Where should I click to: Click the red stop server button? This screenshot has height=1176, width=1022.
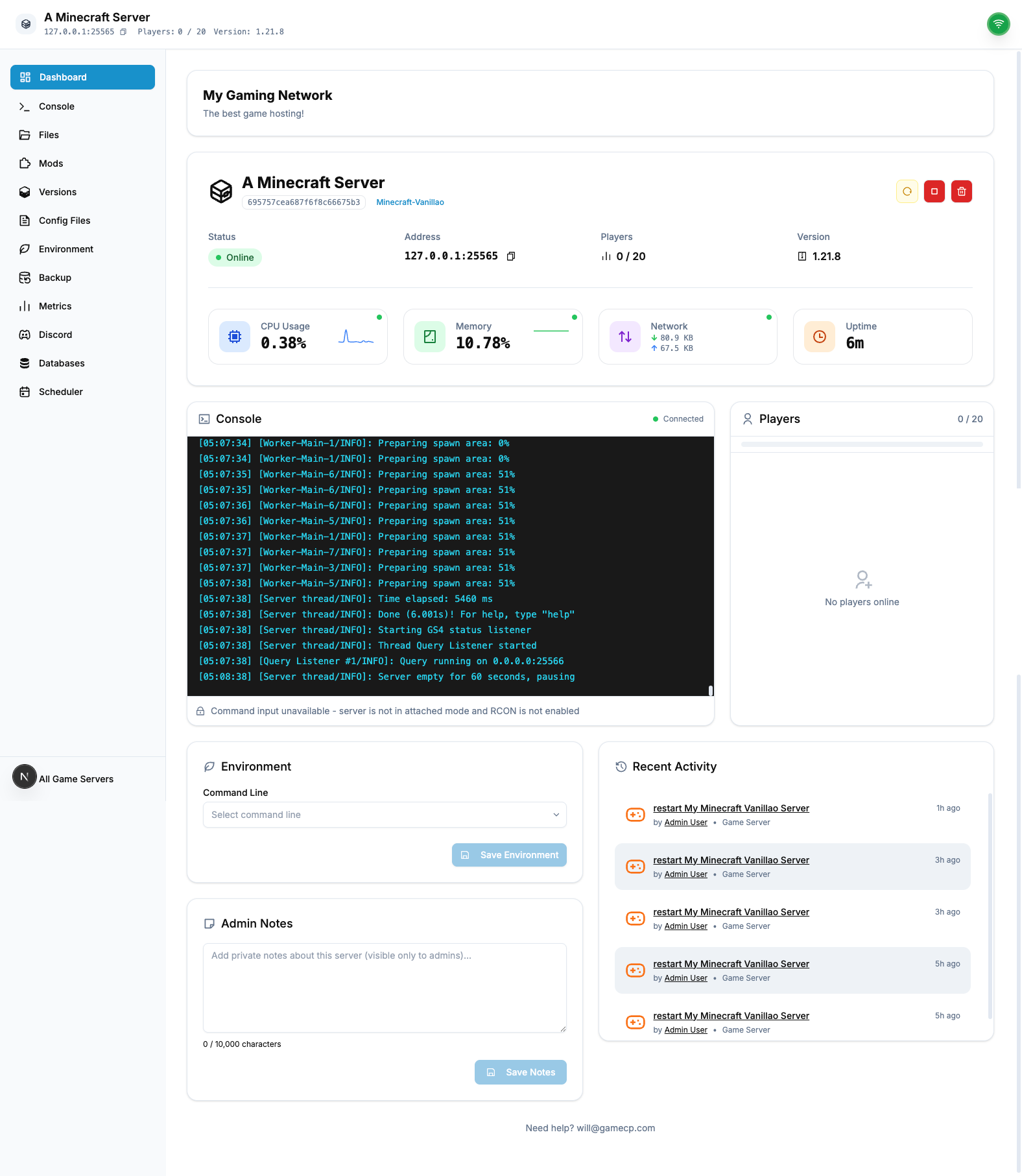(934, 191)
